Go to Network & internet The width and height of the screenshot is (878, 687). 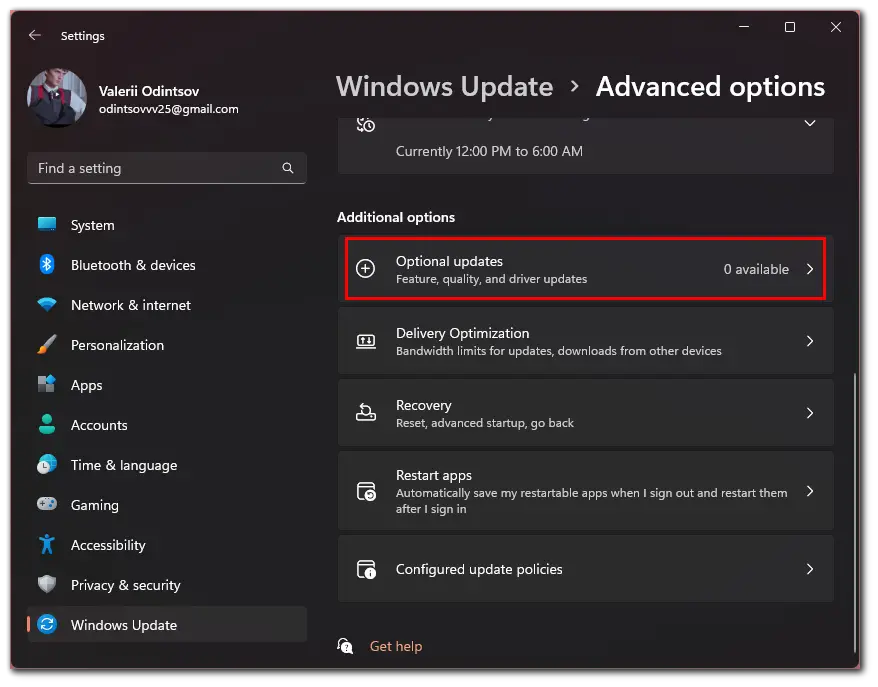(167, 305)
